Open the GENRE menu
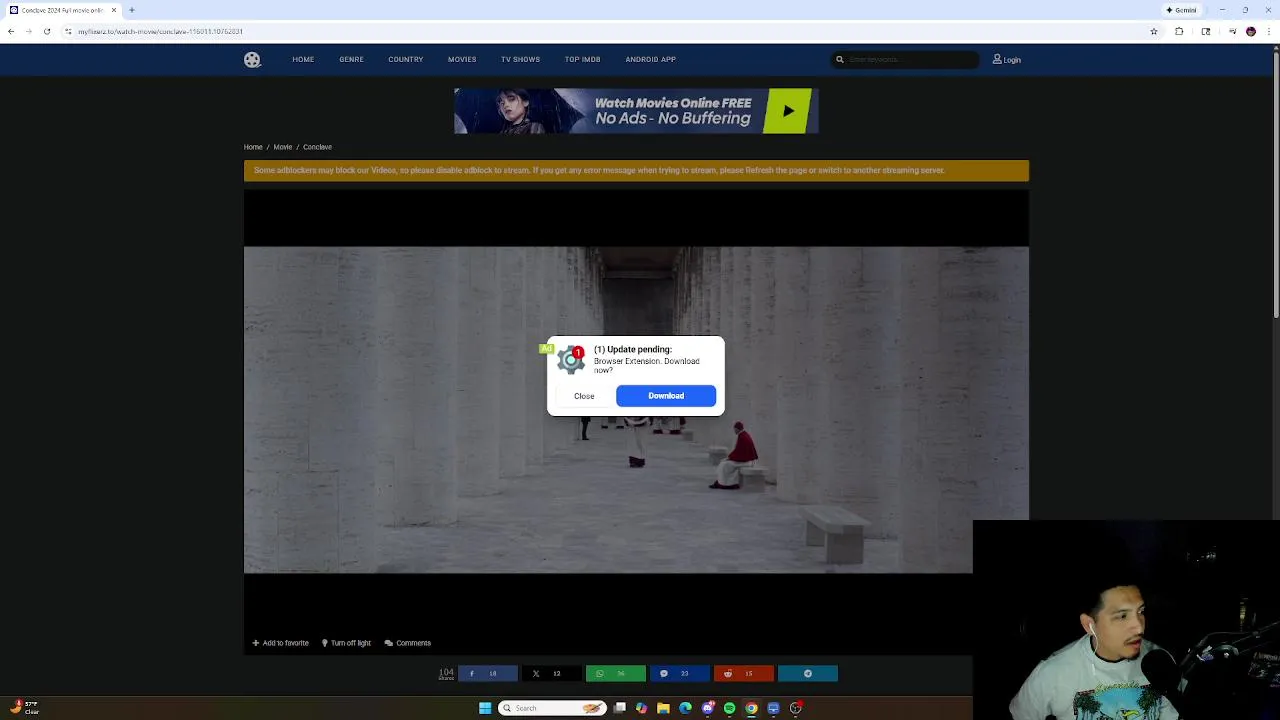This screenshot has height=720, width=1280. click(x=351, y=59)
